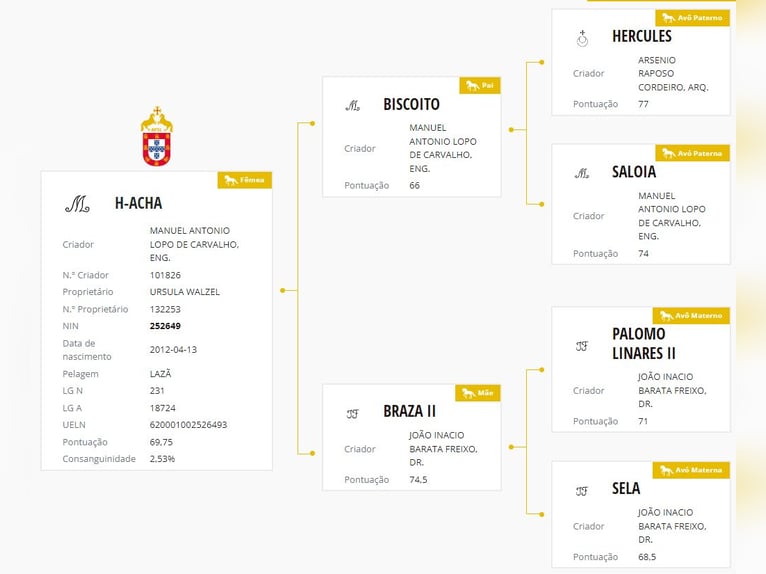Click the brand icon next to PALOMO LINARES II

pyautogui.click(x=581, y=346)
